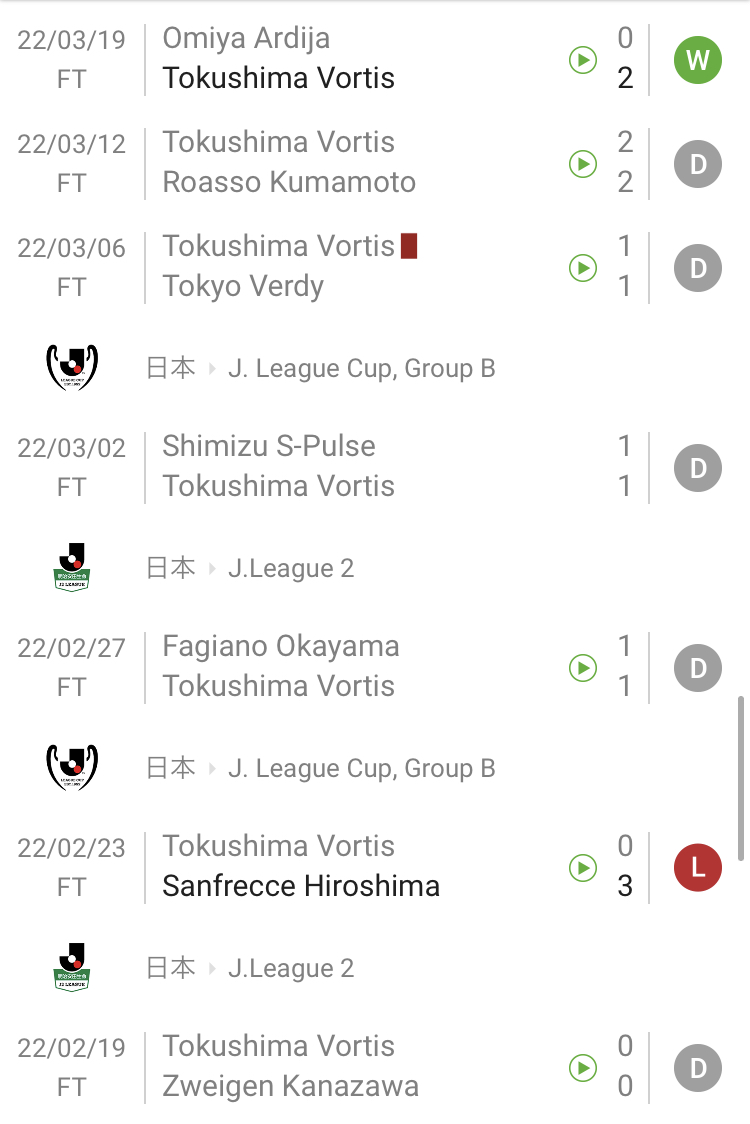The height and width of the screenshot is (1124, 750).
Task: Click the red card next to Tokushima Vortis
Action: click(x=408, y=246)
